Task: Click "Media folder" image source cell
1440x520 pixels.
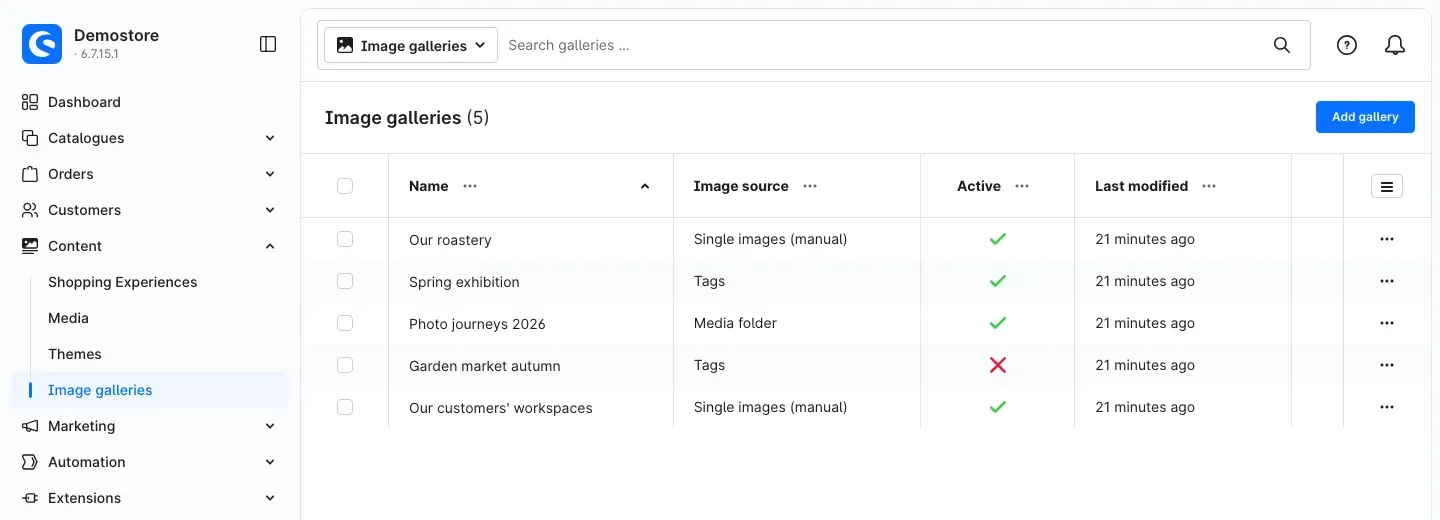Action: (x=735, y=323)
